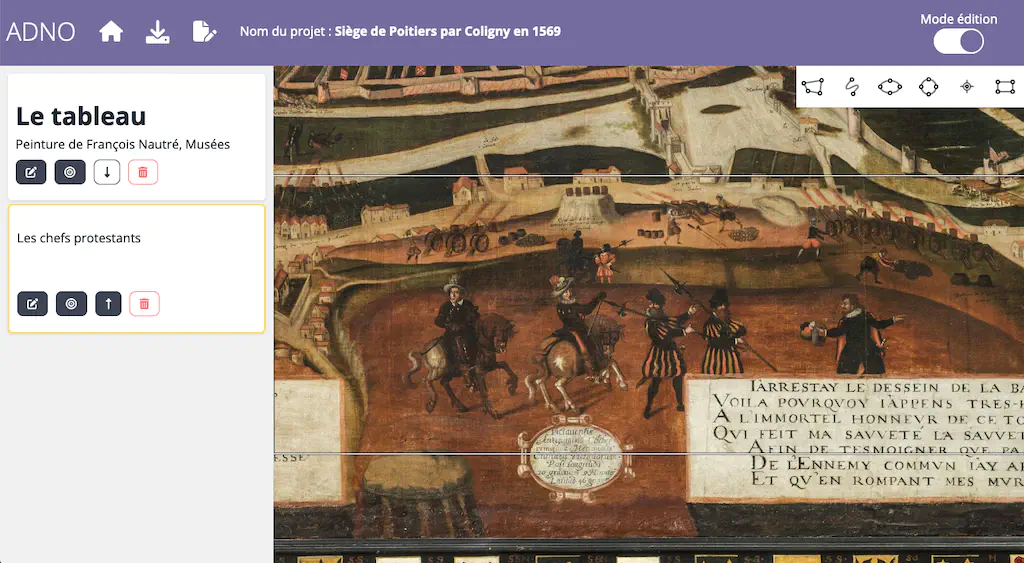
Task: Select the circle drawing tool
Action: (928, 86)
